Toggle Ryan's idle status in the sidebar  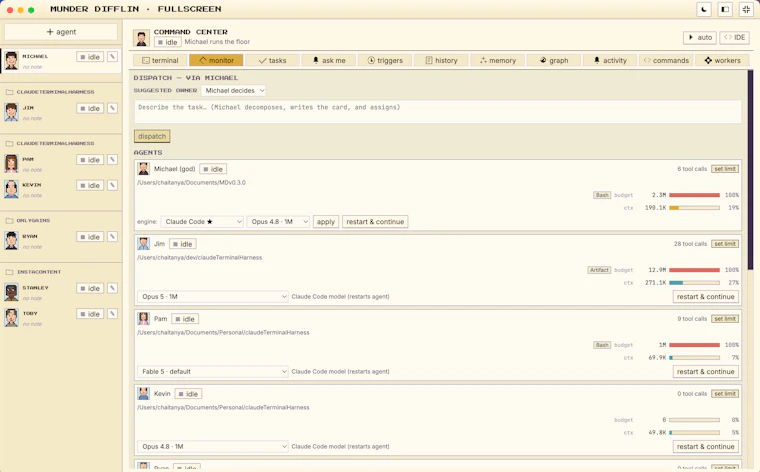coord(90,236)
